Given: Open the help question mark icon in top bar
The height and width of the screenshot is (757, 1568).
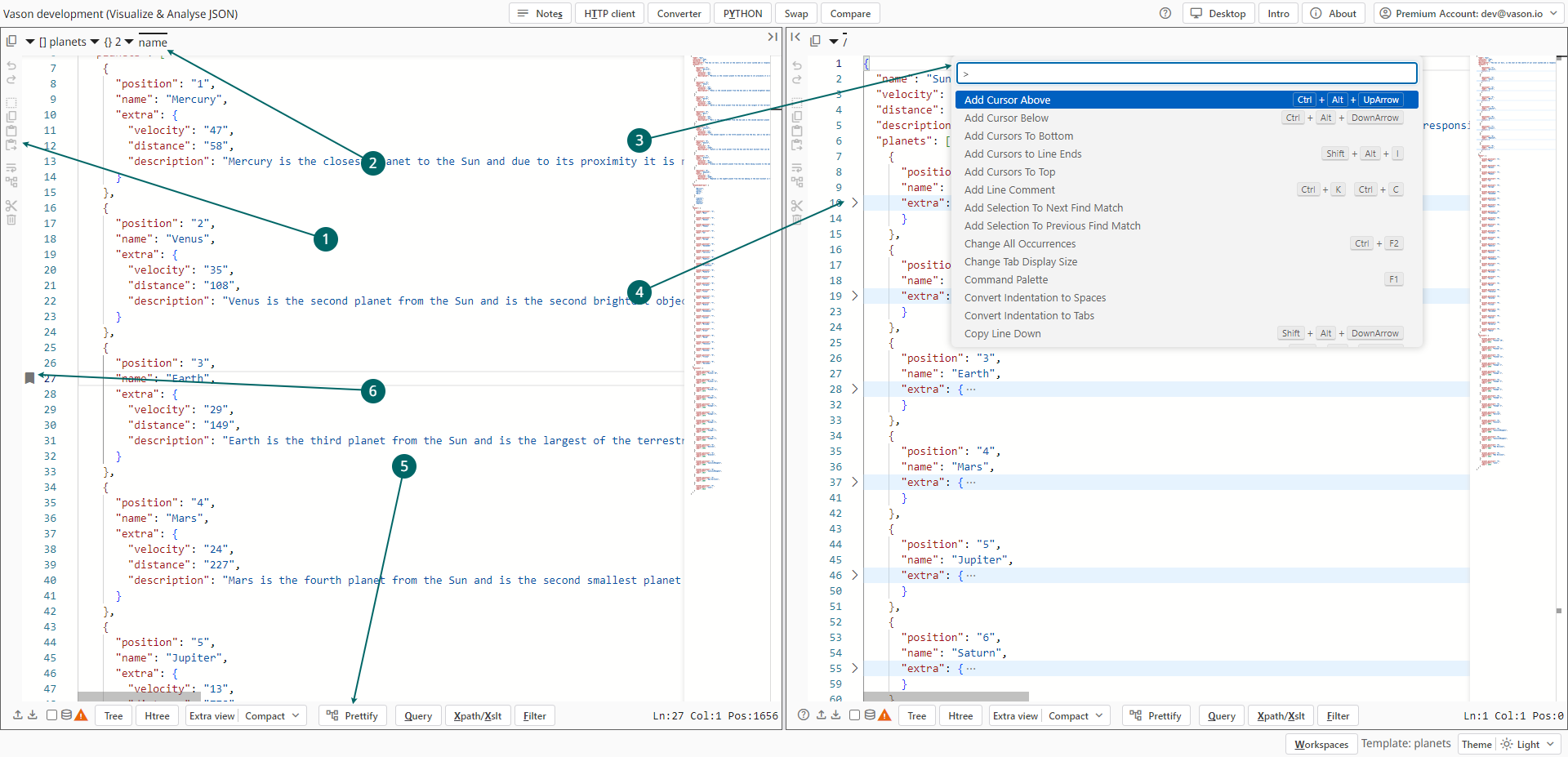Looking at the screenshot, I should (x=1165, y=14).
